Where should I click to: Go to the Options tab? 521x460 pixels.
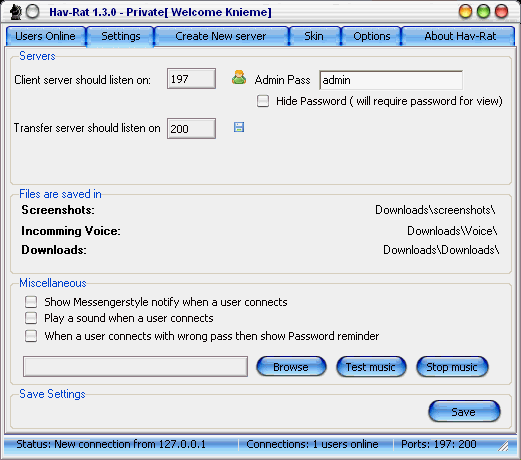372,36
